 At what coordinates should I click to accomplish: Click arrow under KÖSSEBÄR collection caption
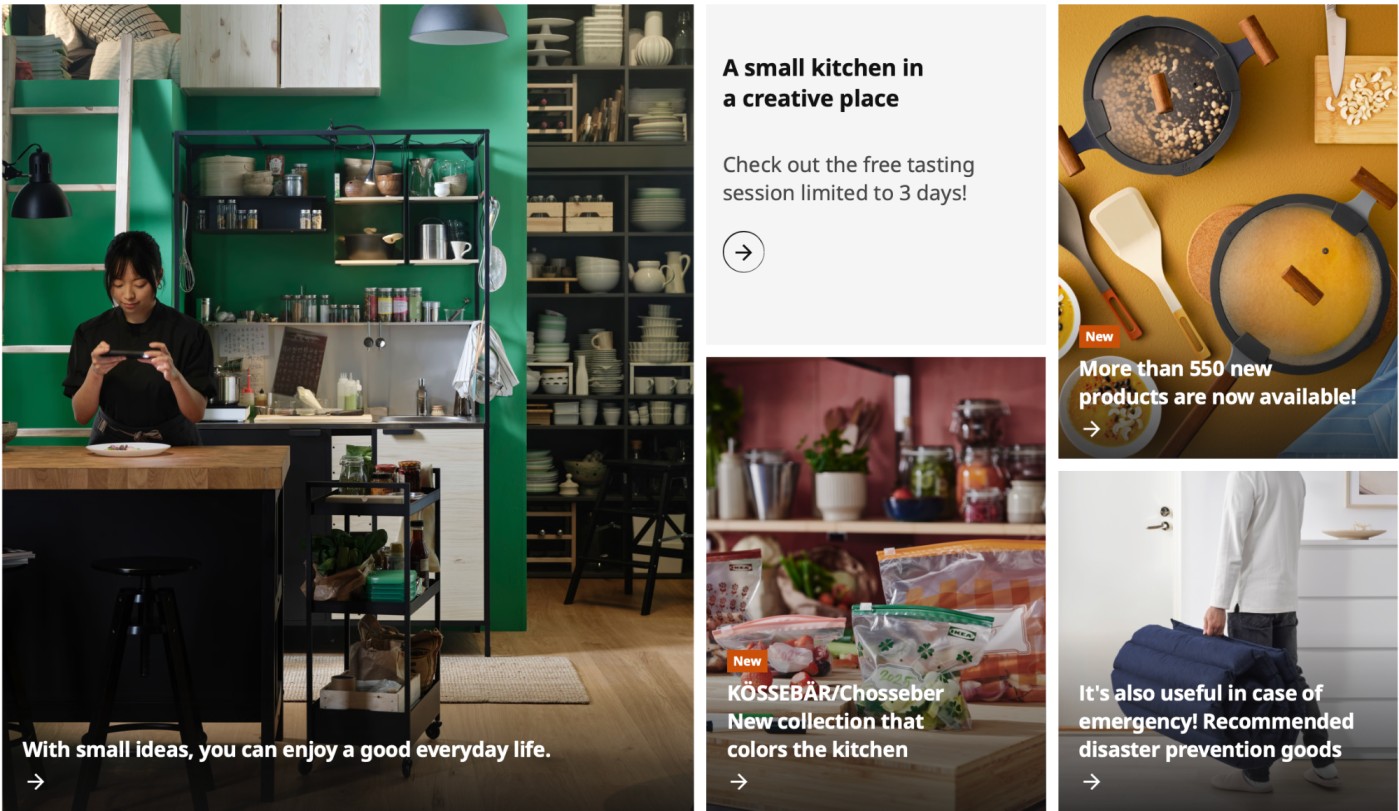coord(738,782)
